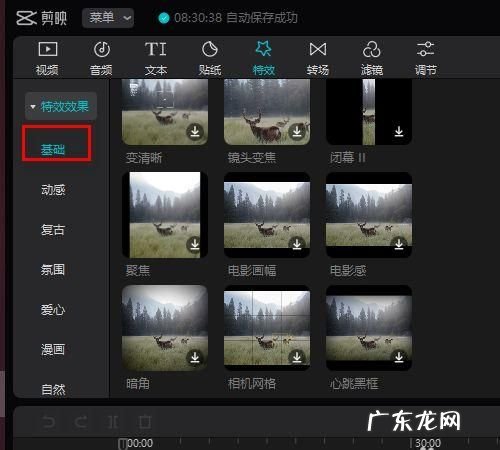Click the 30:00 mark on timeline ruler
Viewport: 500px width, 450px height.
[428, 443]
